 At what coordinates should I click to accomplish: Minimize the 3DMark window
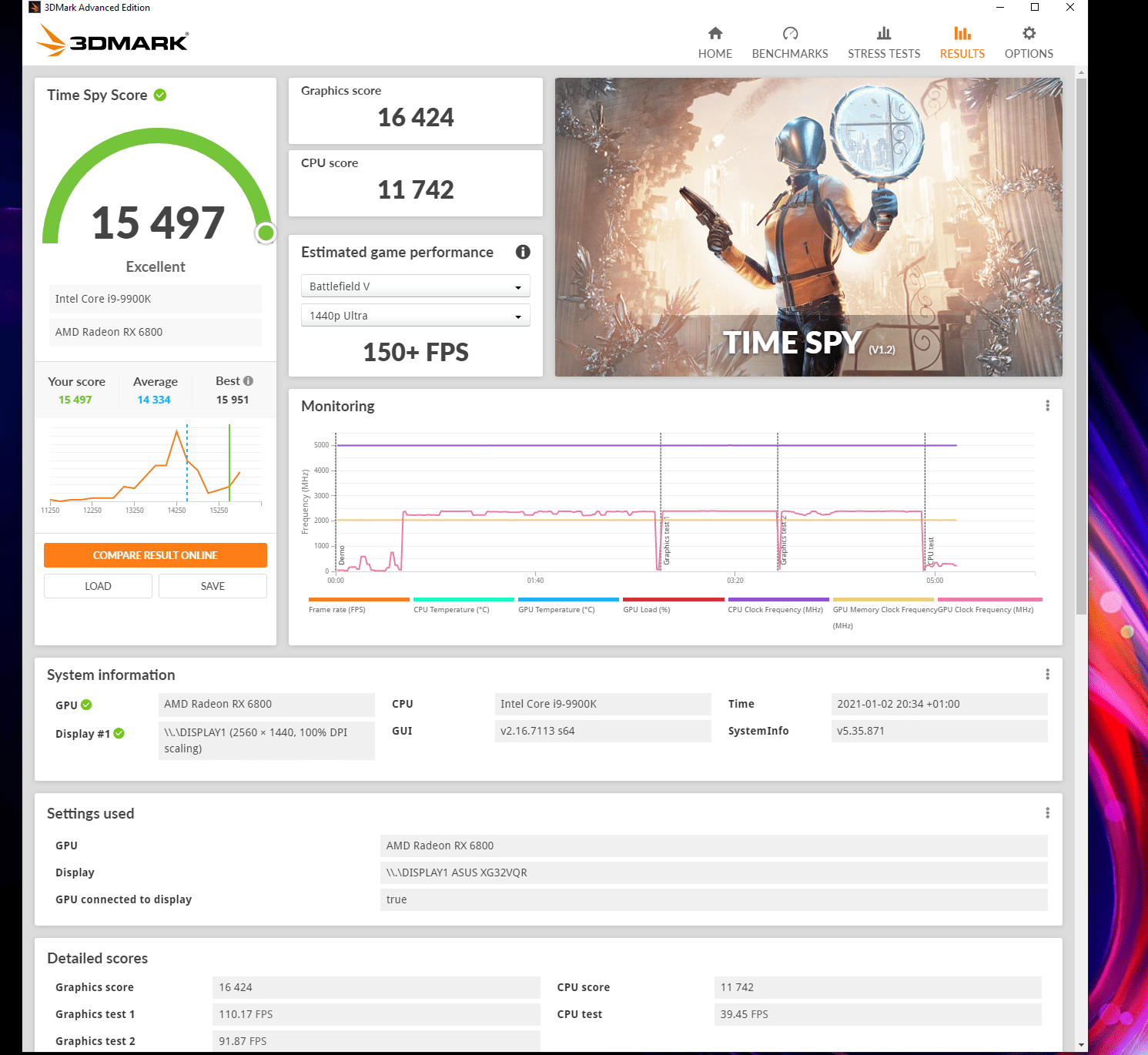[1000, 8]
